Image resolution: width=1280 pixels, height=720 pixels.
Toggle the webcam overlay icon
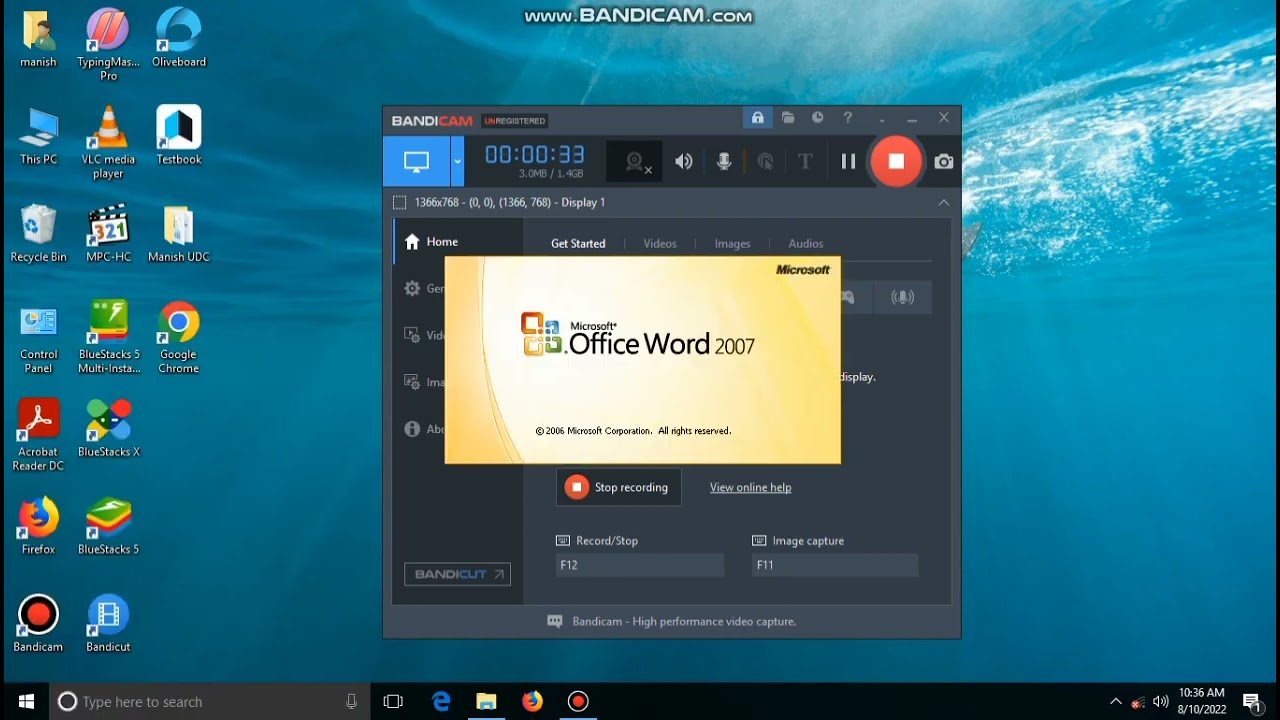click(x=636, y=162)
